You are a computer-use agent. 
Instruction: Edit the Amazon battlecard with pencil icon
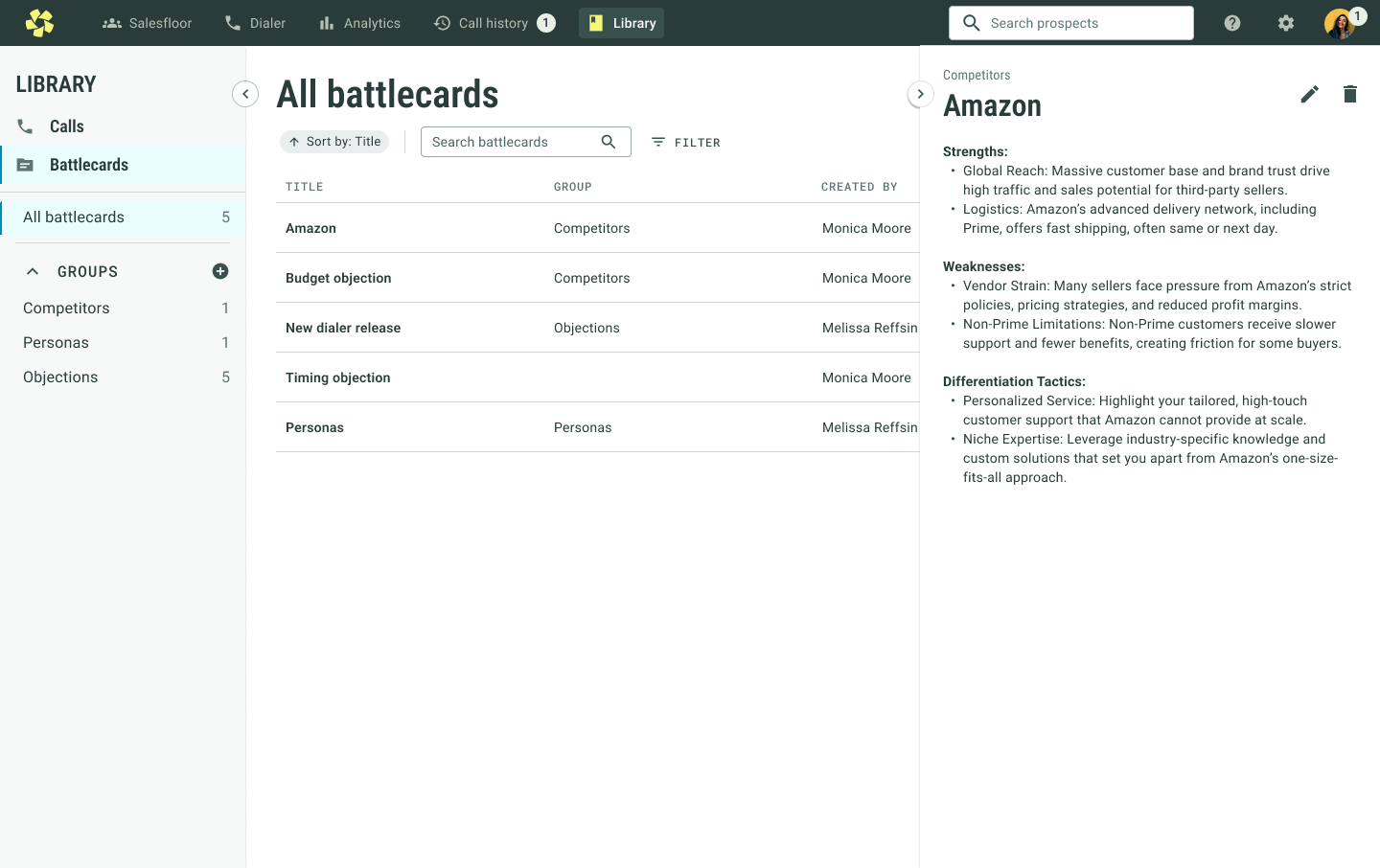point(1310,94)
